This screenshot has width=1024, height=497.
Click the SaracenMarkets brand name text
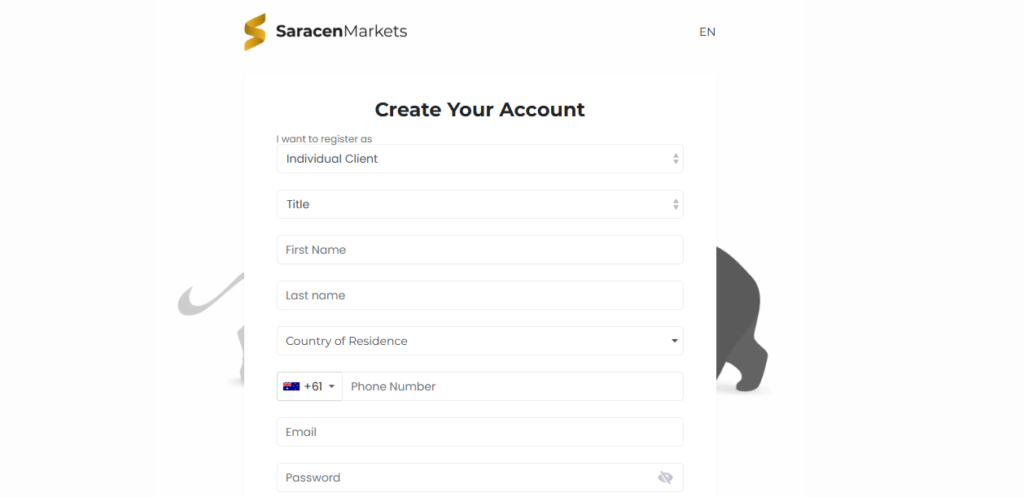(x=342, y=31)
